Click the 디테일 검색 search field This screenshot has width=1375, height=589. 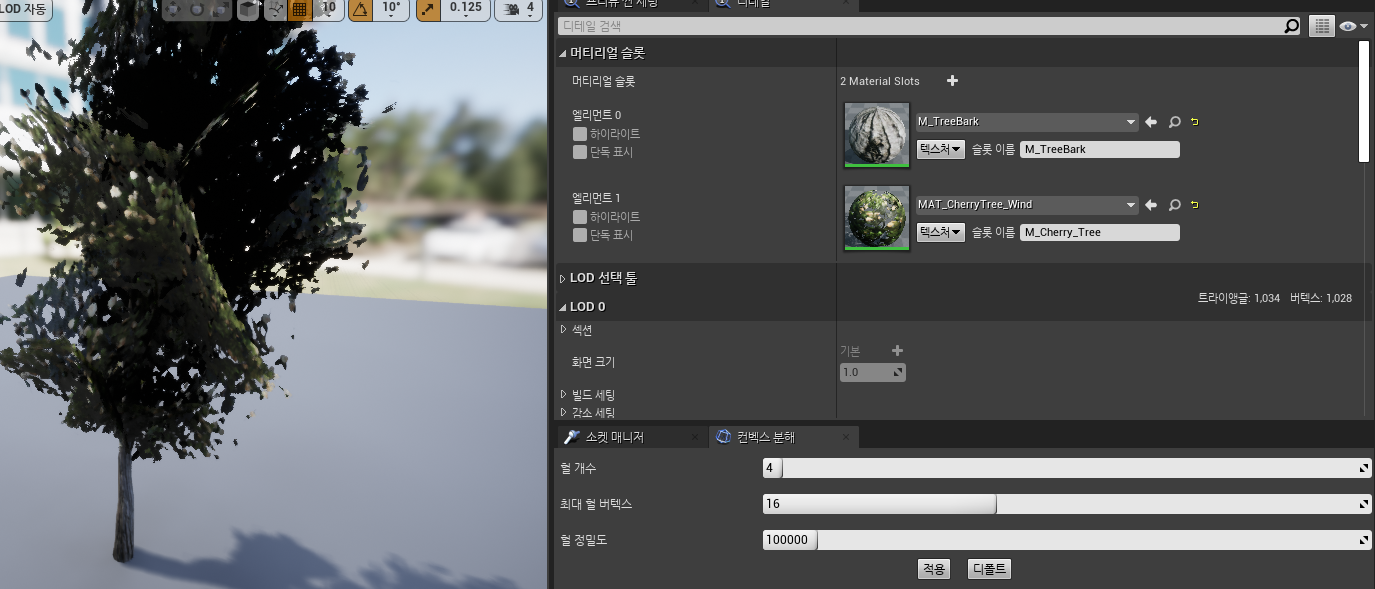[920, 27]
